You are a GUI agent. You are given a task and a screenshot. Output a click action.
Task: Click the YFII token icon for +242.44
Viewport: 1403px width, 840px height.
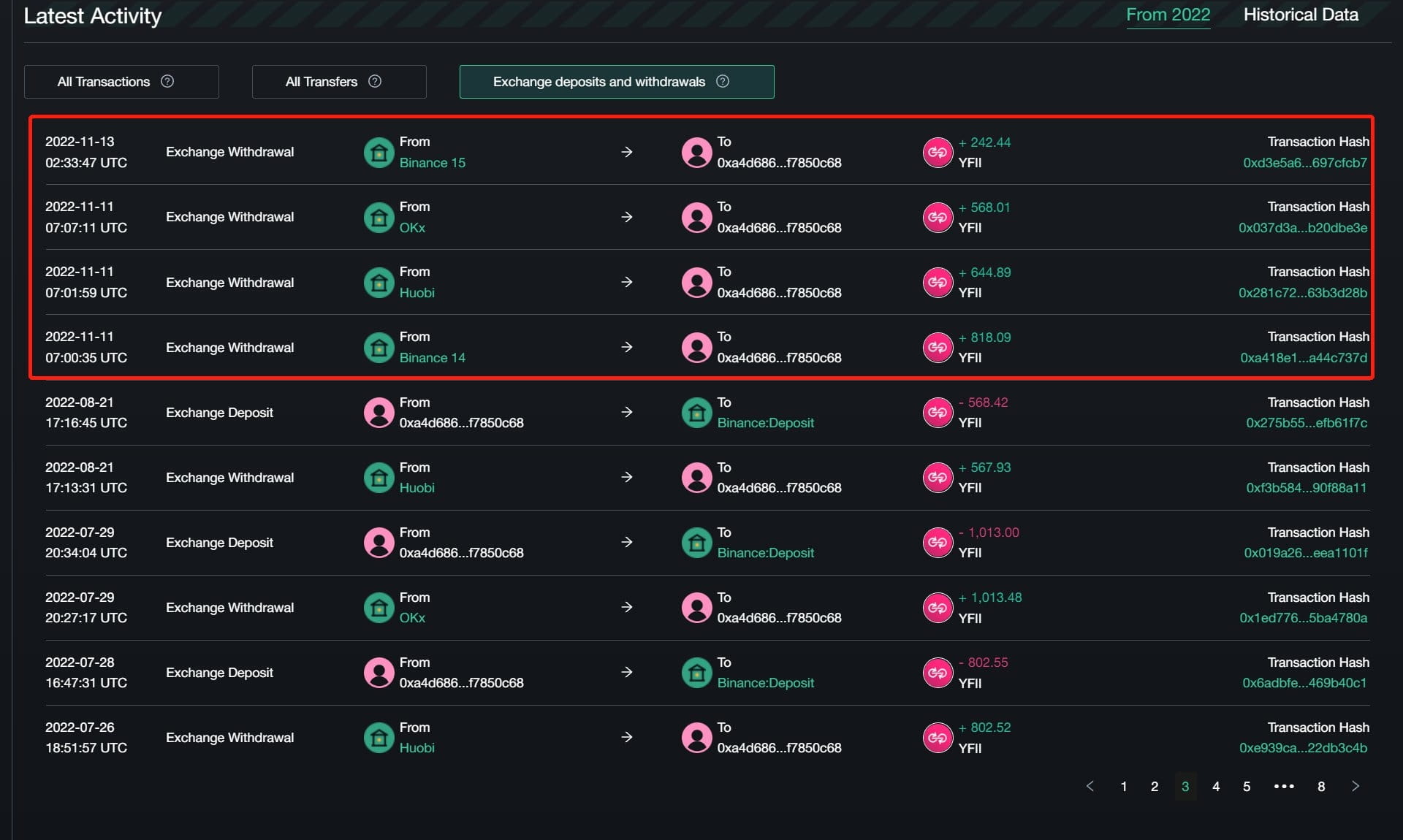[x=938, y=153]
